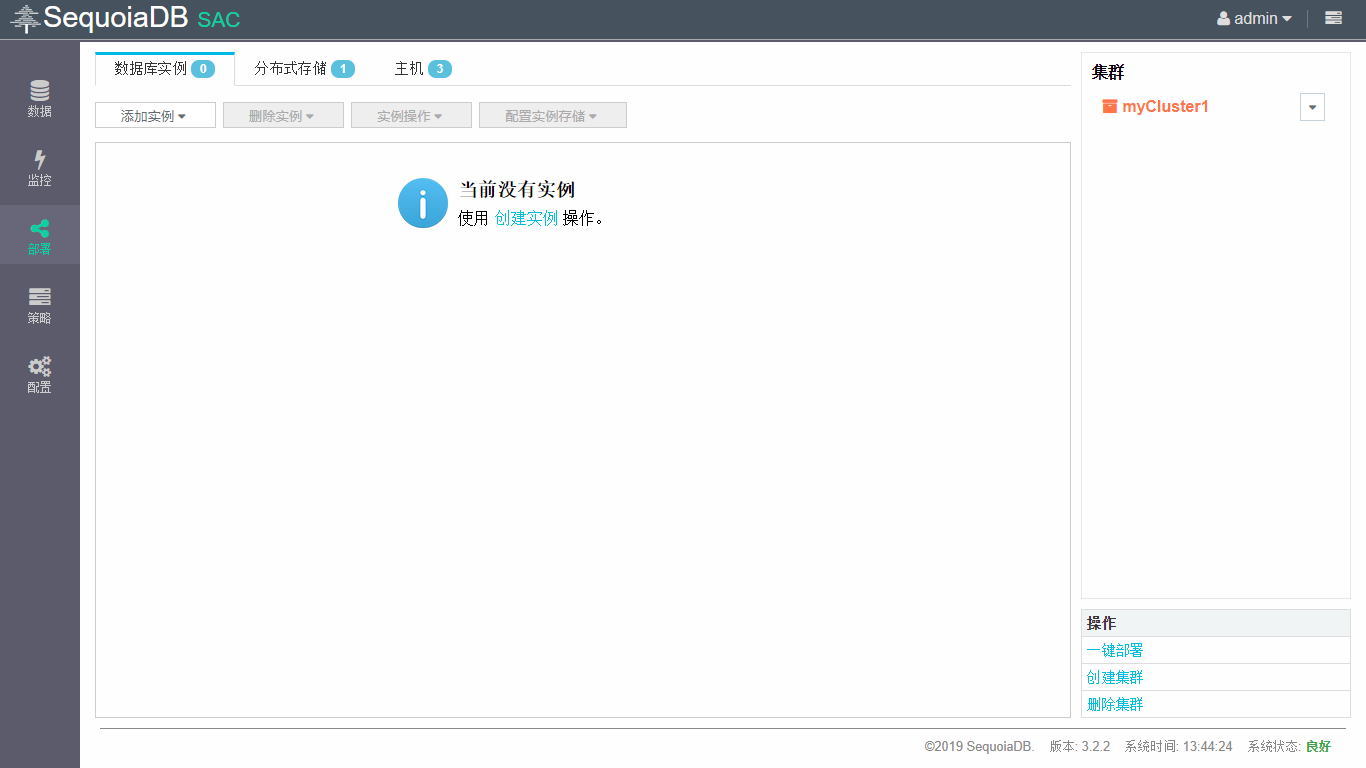1366x768 pixels.
Task: Switch to the 数据库实例 tab
Action: (x=165, y=69)
